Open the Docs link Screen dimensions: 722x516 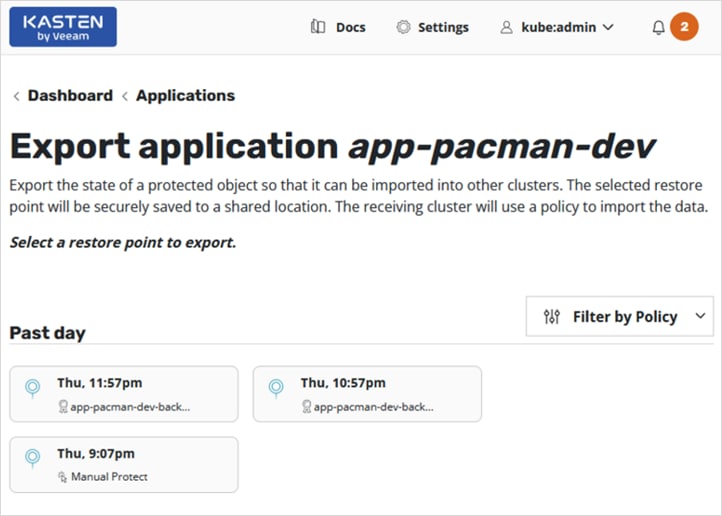(x=350, y=28)
